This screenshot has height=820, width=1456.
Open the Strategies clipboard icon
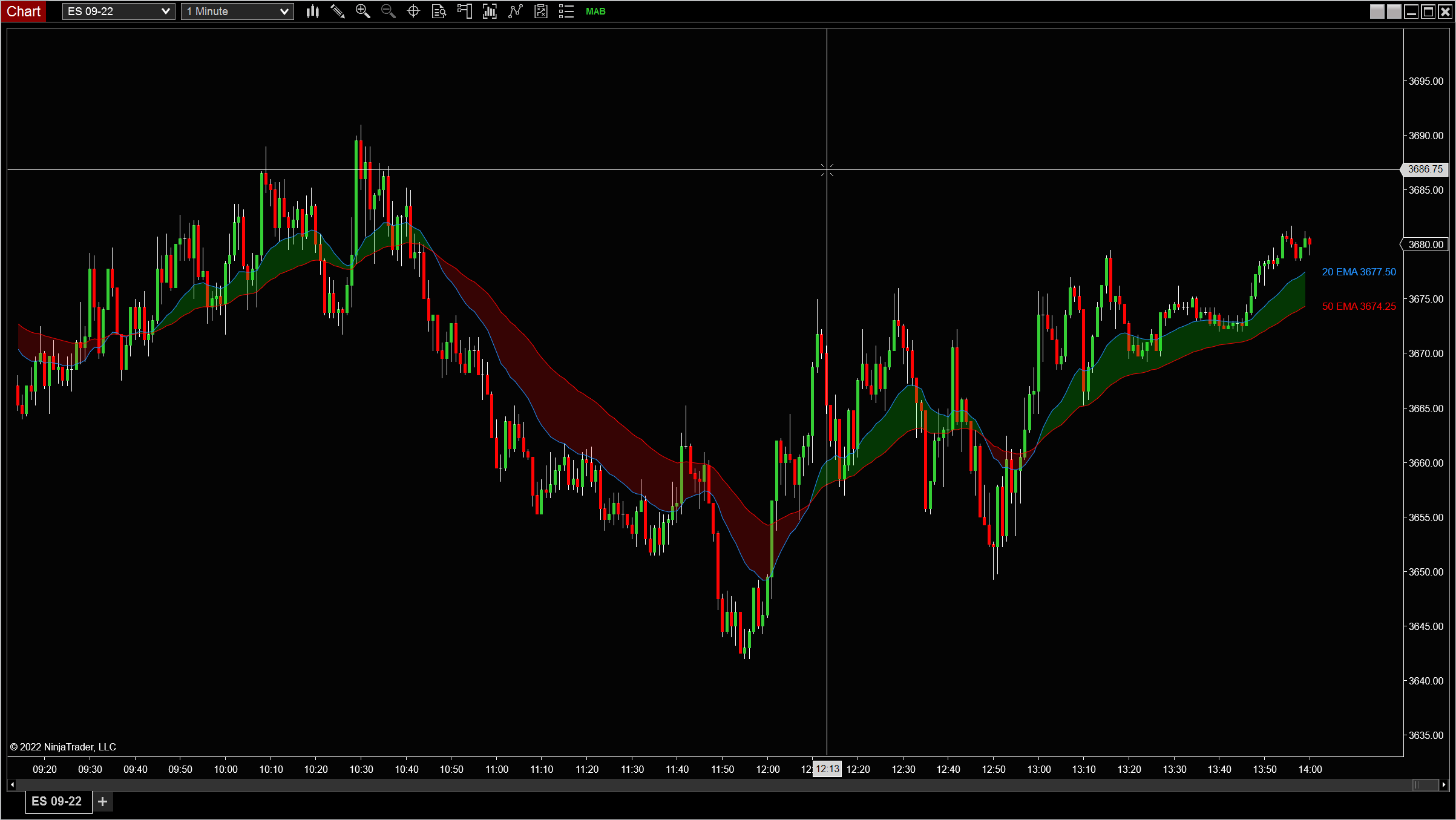515,11
